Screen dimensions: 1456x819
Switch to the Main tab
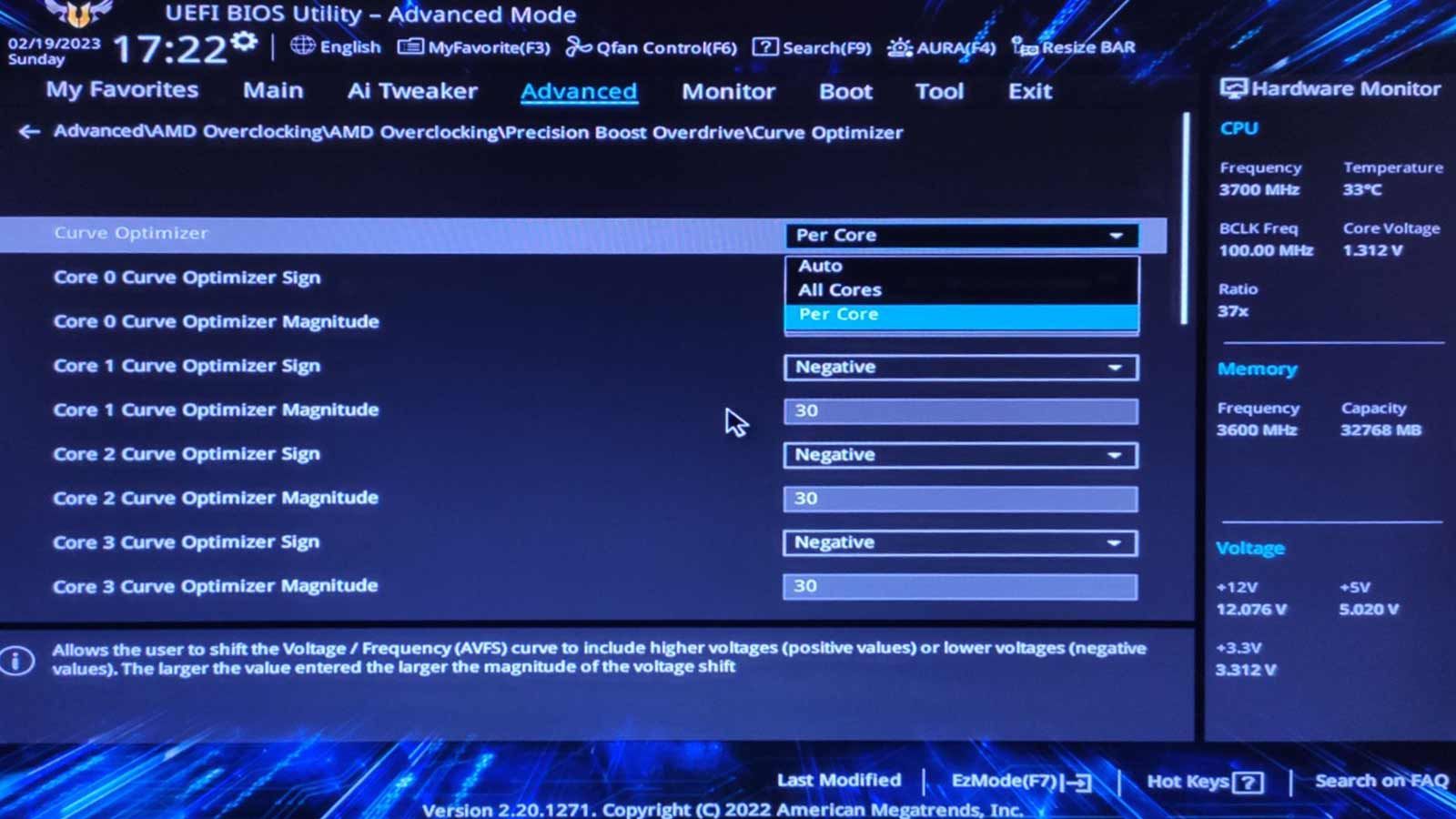[x=273, y=91]
